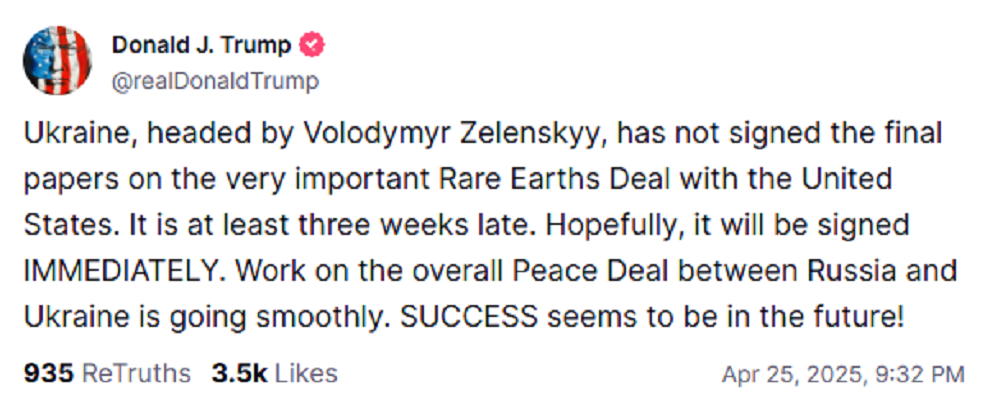The height and width of the screenshot is (402, 990).
Task: Click the Likes label
Action: (x=306, y=374)
